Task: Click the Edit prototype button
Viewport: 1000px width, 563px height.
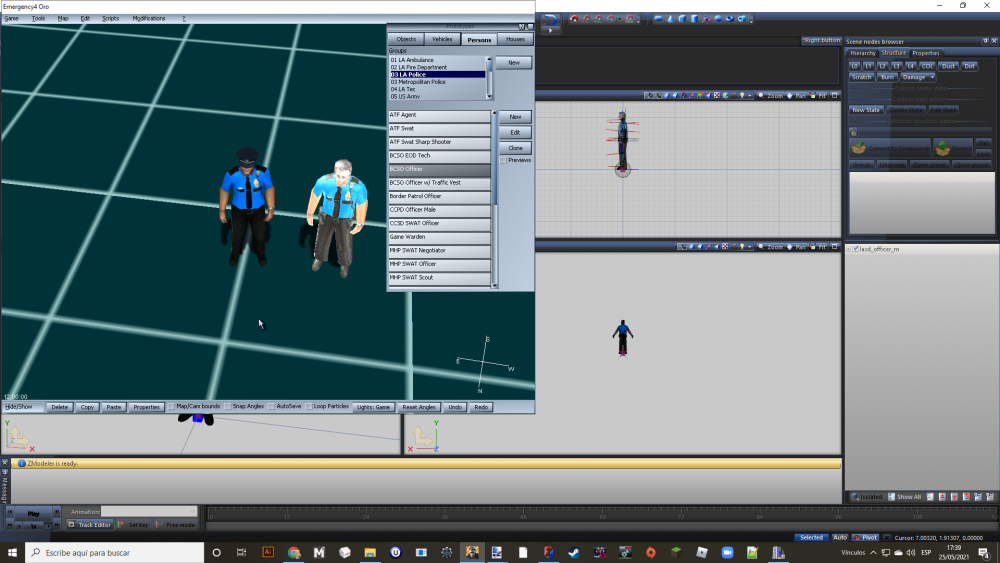Action: pyautogui.click(x=515, y=133)
